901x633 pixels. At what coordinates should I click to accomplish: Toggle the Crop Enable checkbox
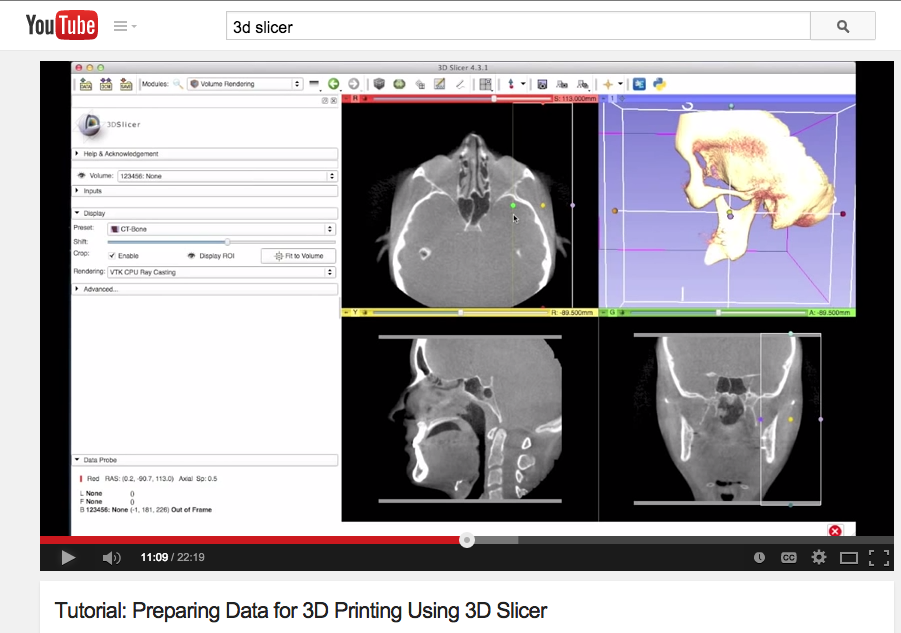coord(112,256)
